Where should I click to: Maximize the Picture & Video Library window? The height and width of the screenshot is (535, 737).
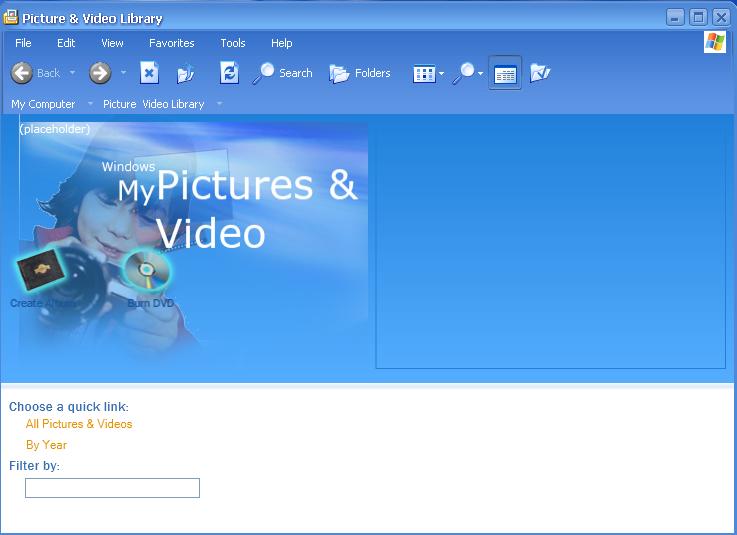click(698, 18)
